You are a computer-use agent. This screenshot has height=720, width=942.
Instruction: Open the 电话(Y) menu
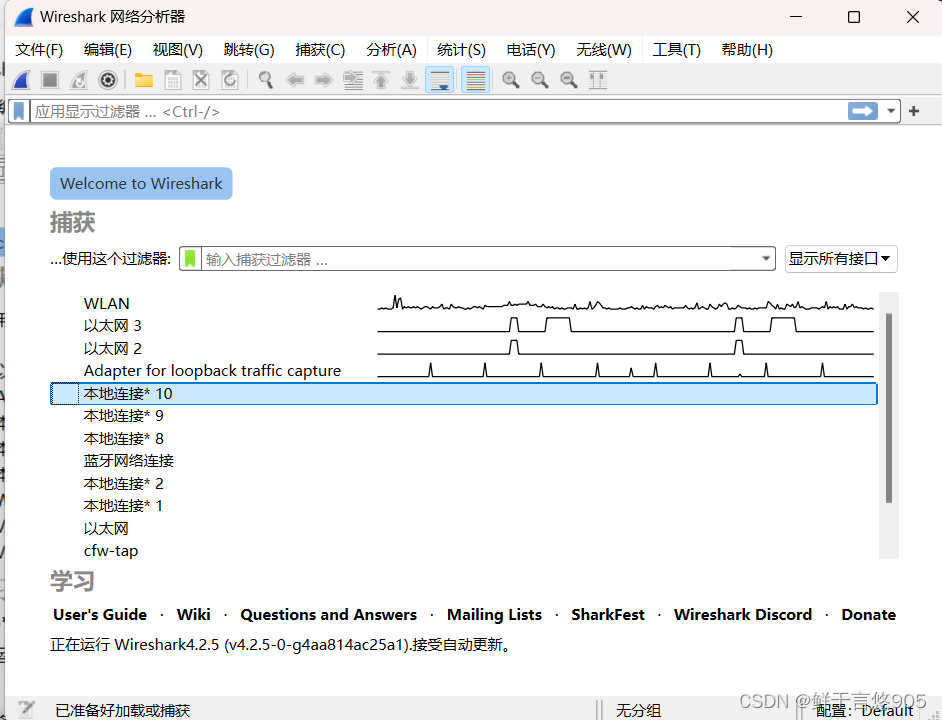pyautogui.click(x=531, y=50)
